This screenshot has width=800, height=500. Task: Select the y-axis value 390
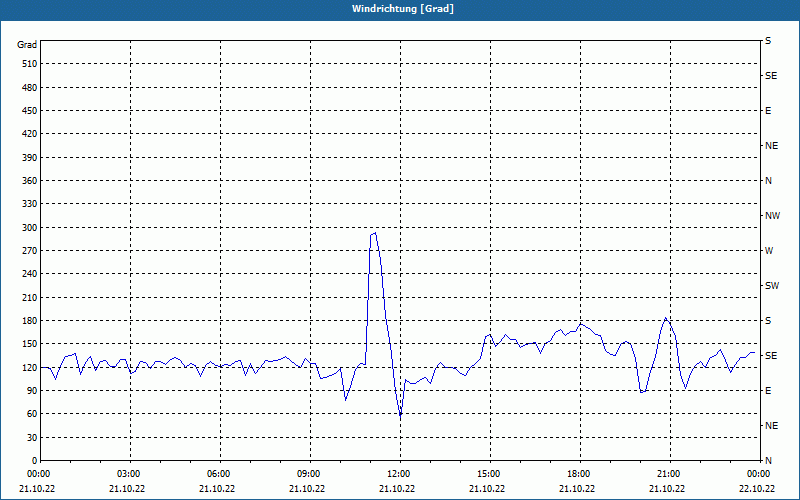[30, 158]
